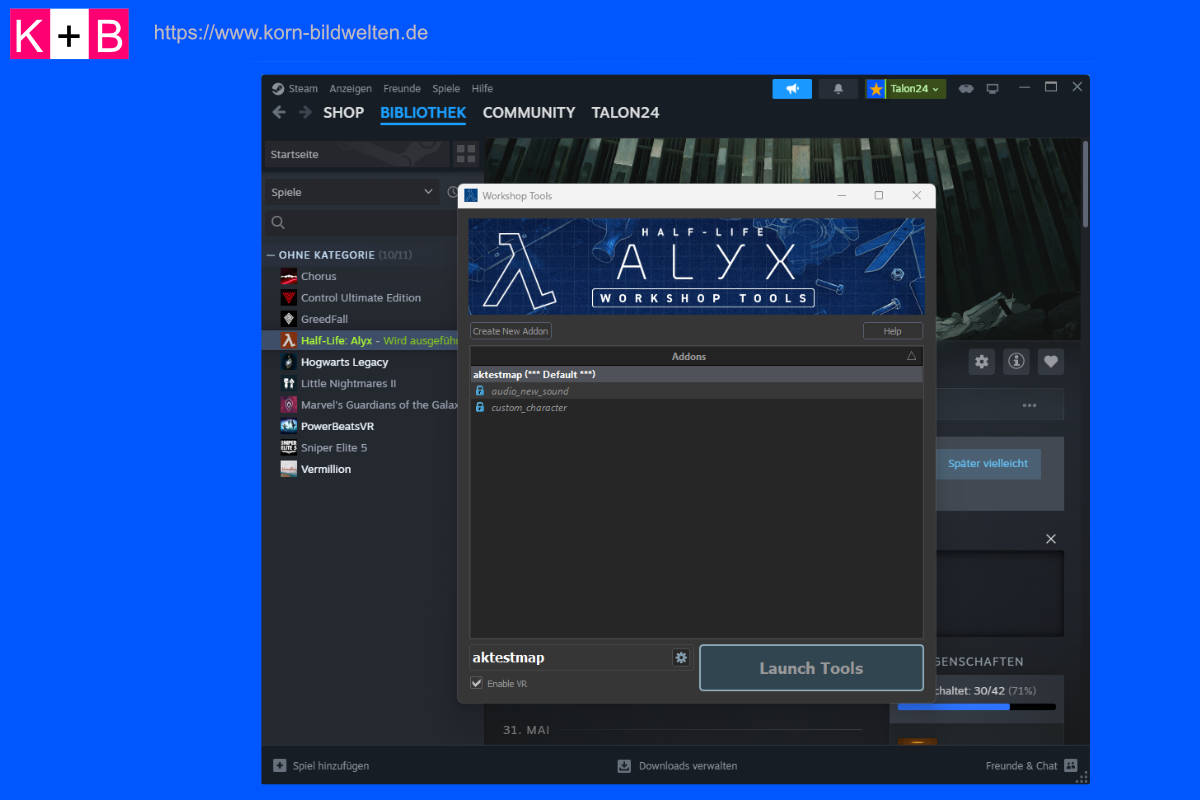Viewport: 1200px width, 800px height.
Task: Open the TALON24 profile tab
Action: click(625, 113)
